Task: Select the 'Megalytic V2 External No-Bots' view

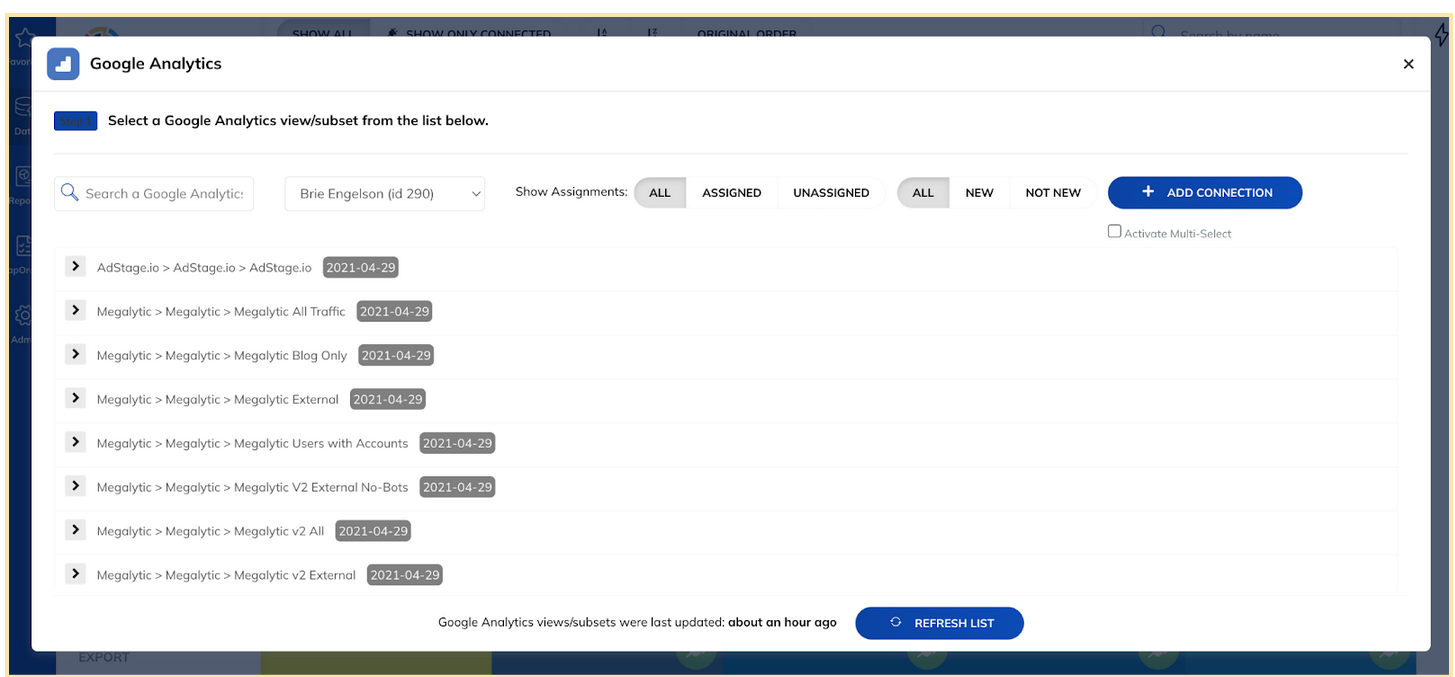Action: click(253, 488)
